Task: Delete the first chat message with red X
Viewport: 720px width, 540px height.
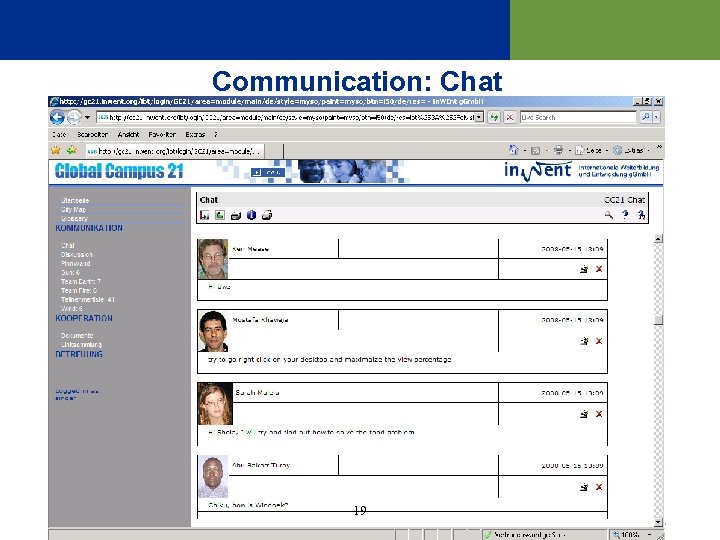Action: pos(599,269)
